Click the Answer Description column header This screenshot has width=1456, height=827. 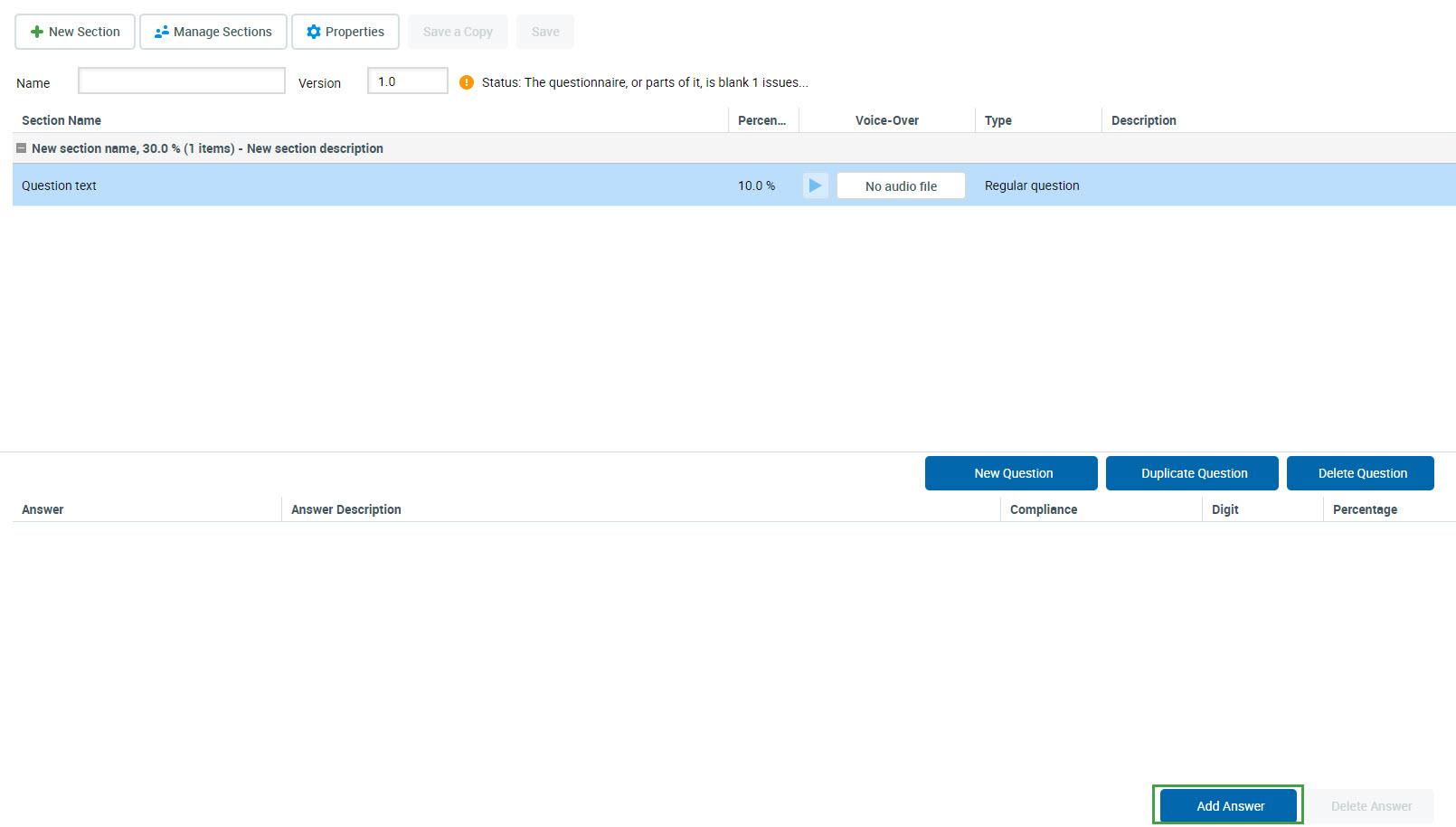click(x=346, y=509)
